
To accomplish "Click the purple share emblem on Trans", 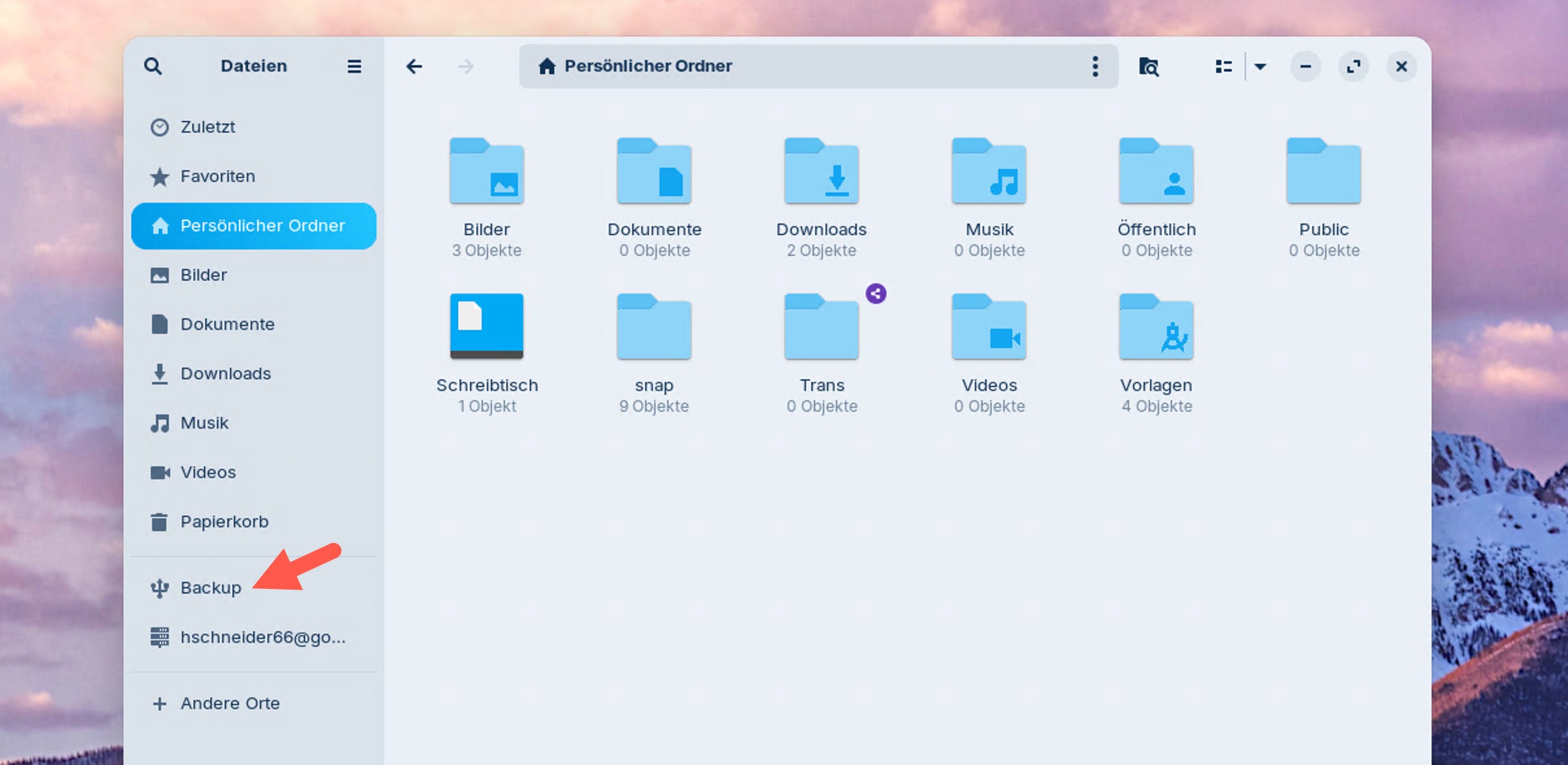I will [876, 294].
